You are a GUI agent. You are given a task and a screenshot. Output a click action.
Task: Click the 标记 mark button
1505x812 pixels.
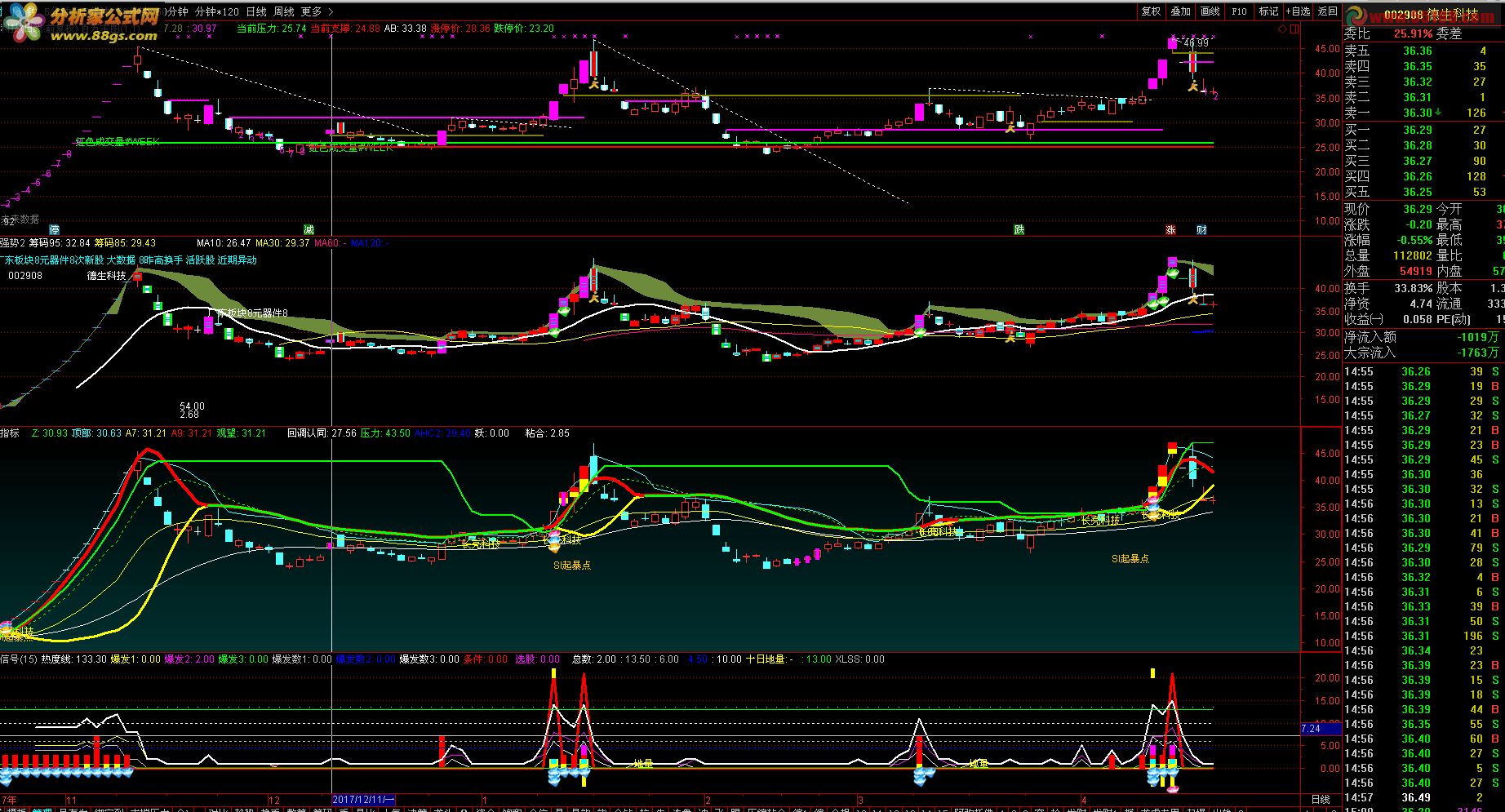1268,11
